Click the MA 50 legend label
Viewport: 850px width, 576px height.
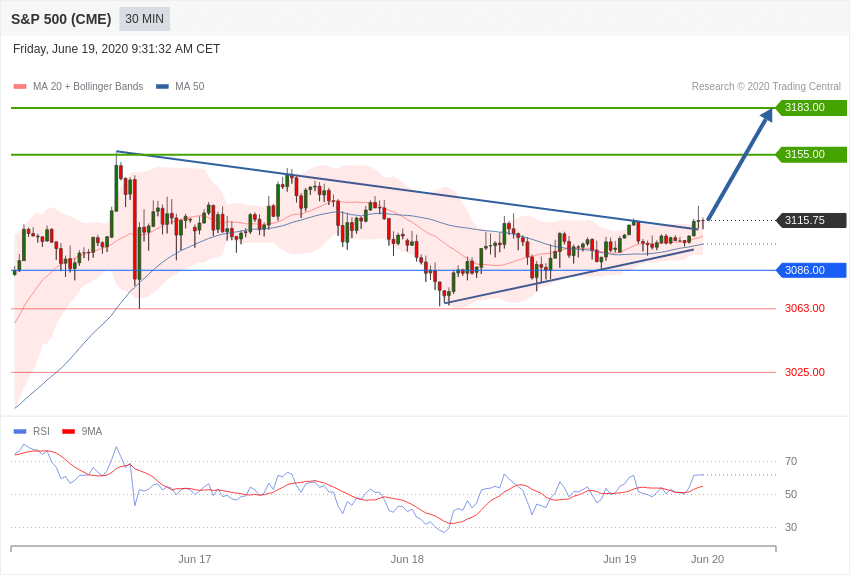click(190, 86)
